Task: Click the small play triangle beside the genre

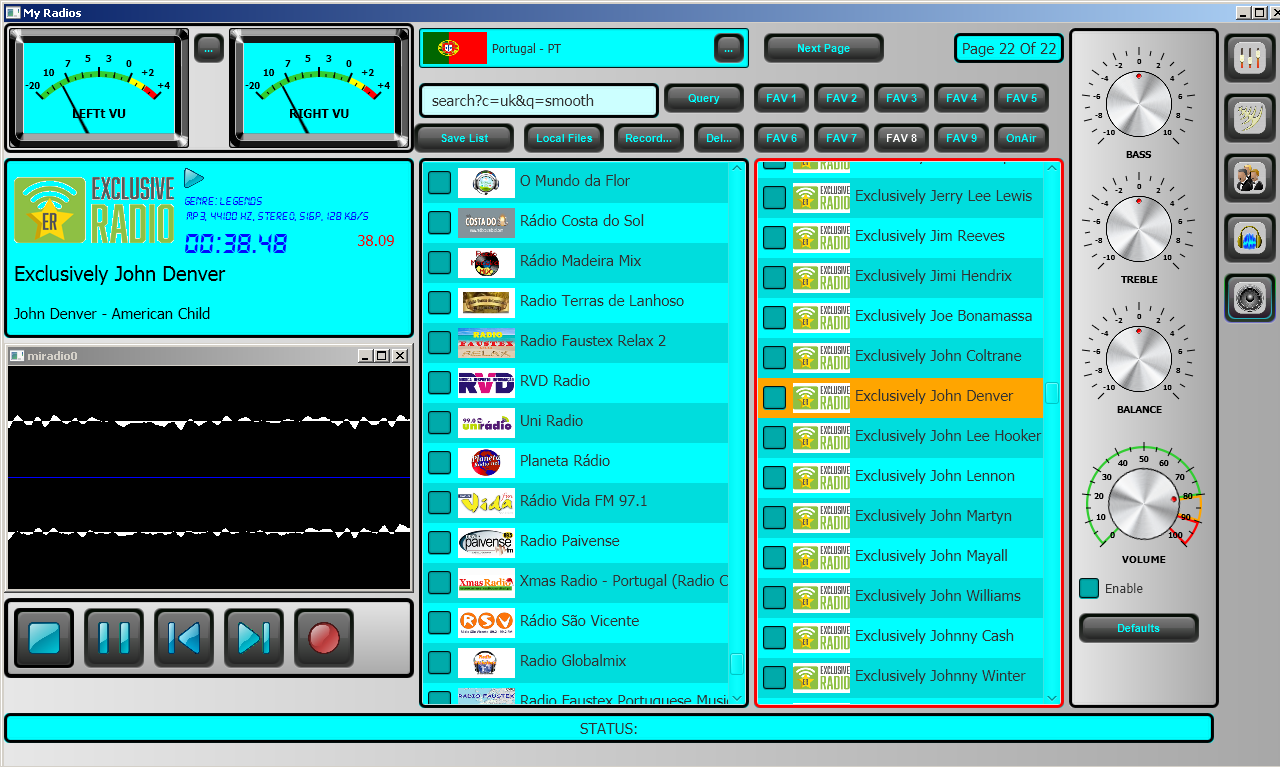Action: point(194,178)
